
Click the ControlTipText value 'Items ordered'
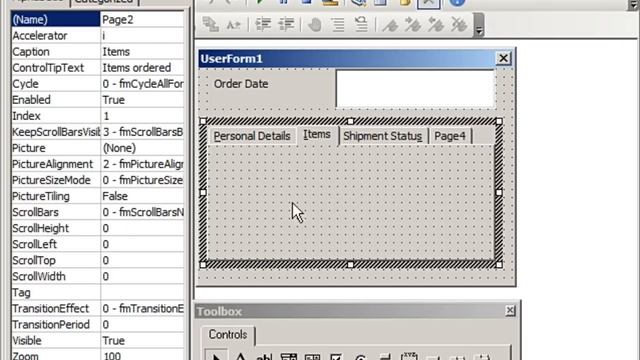142,68
